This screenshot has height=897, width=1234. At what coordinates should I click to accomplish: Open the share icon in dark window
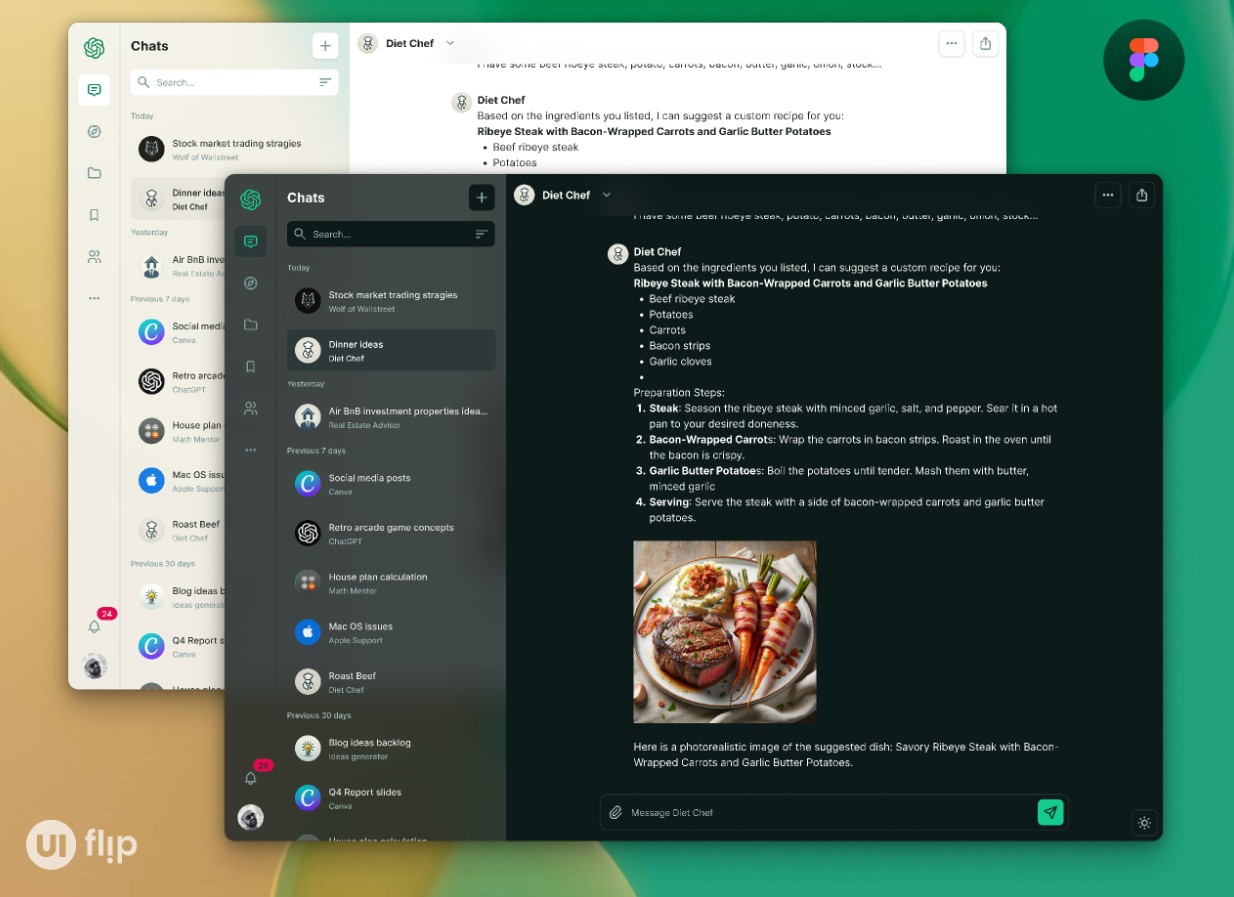coord(1141,195)
